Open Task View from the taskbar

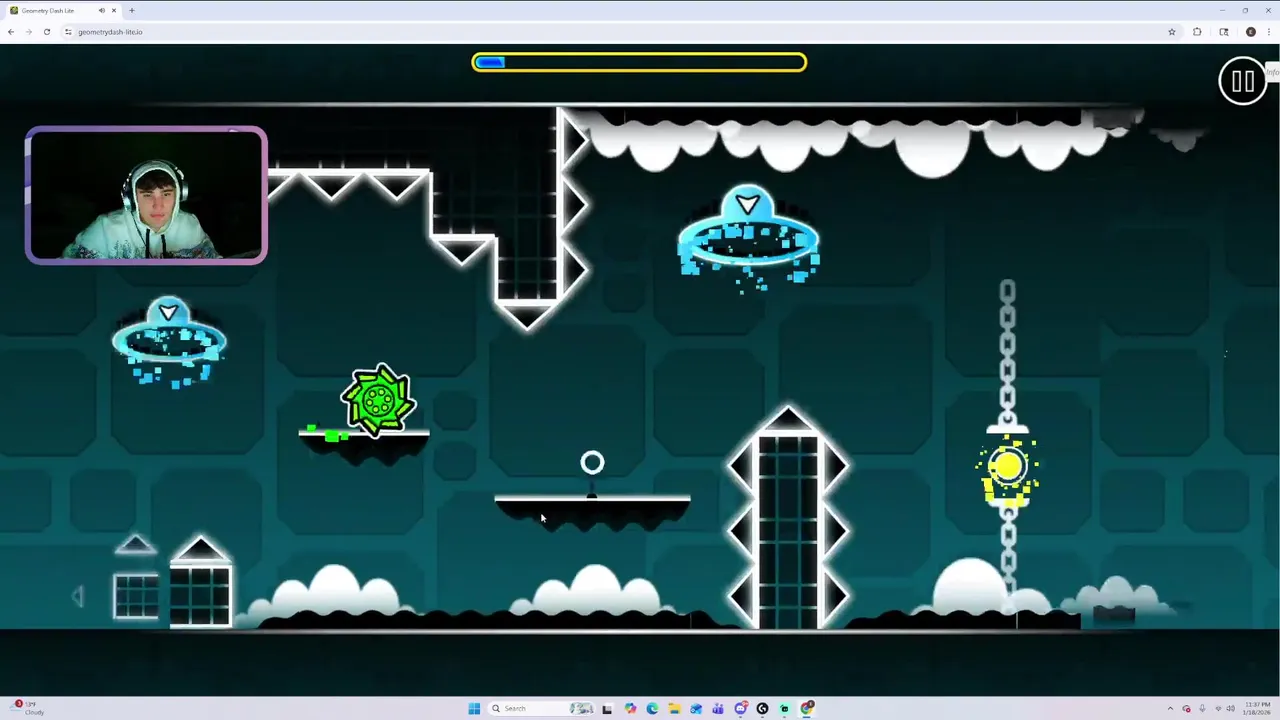pos(607,709)
